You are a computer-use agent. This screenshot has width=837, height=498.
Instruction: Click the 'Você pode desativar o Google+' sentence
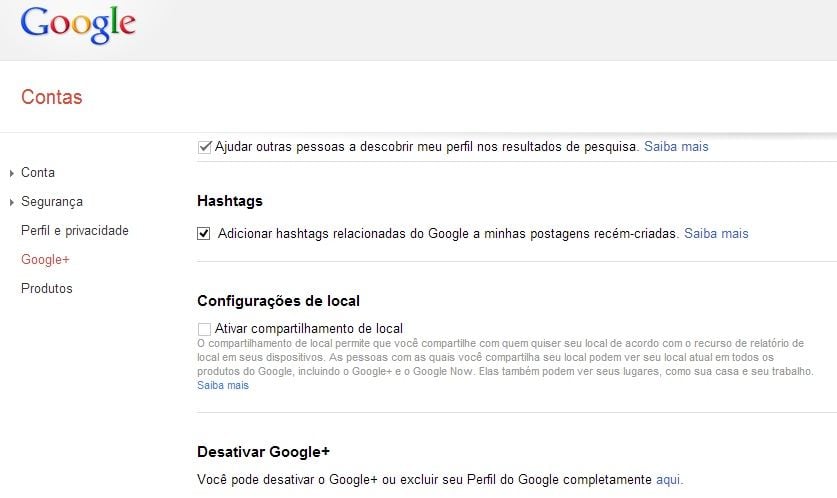coord(424,479)
